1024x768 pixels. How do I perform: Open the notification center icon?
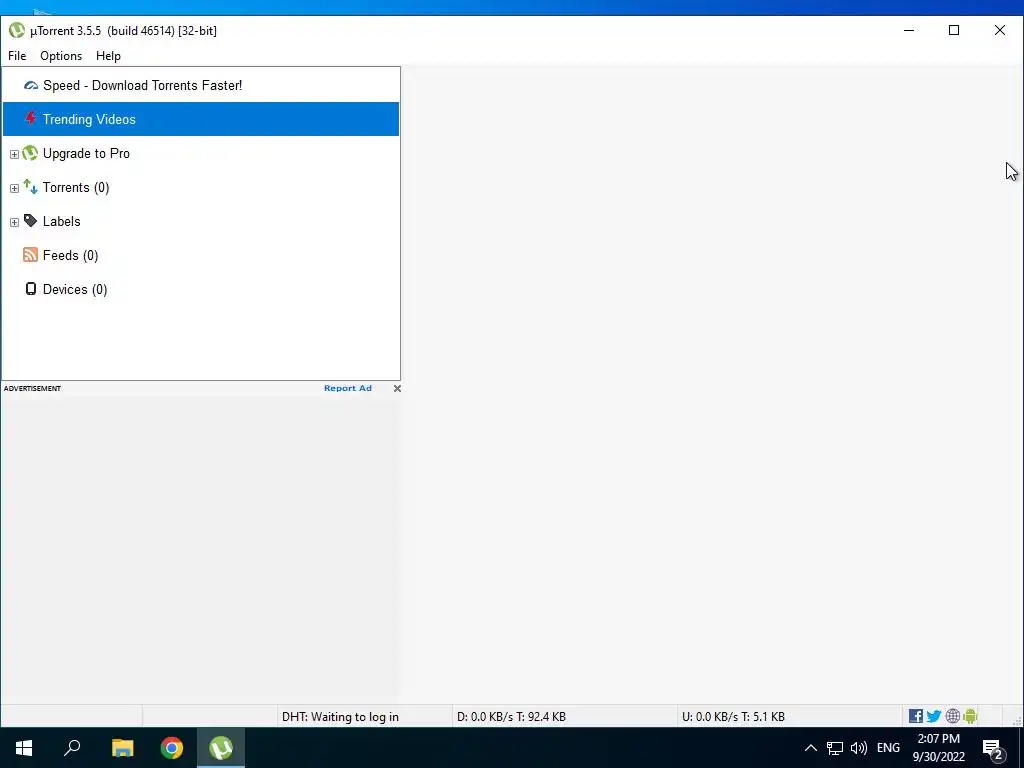point(993,749)
